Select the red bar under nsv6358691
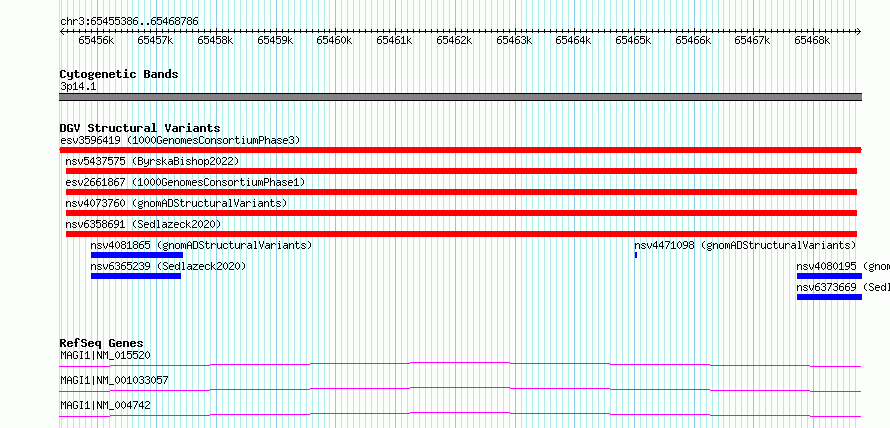Image resolution: width=890 pixels, height=428 pixels. pyautogui.click(x=461, y=234)
